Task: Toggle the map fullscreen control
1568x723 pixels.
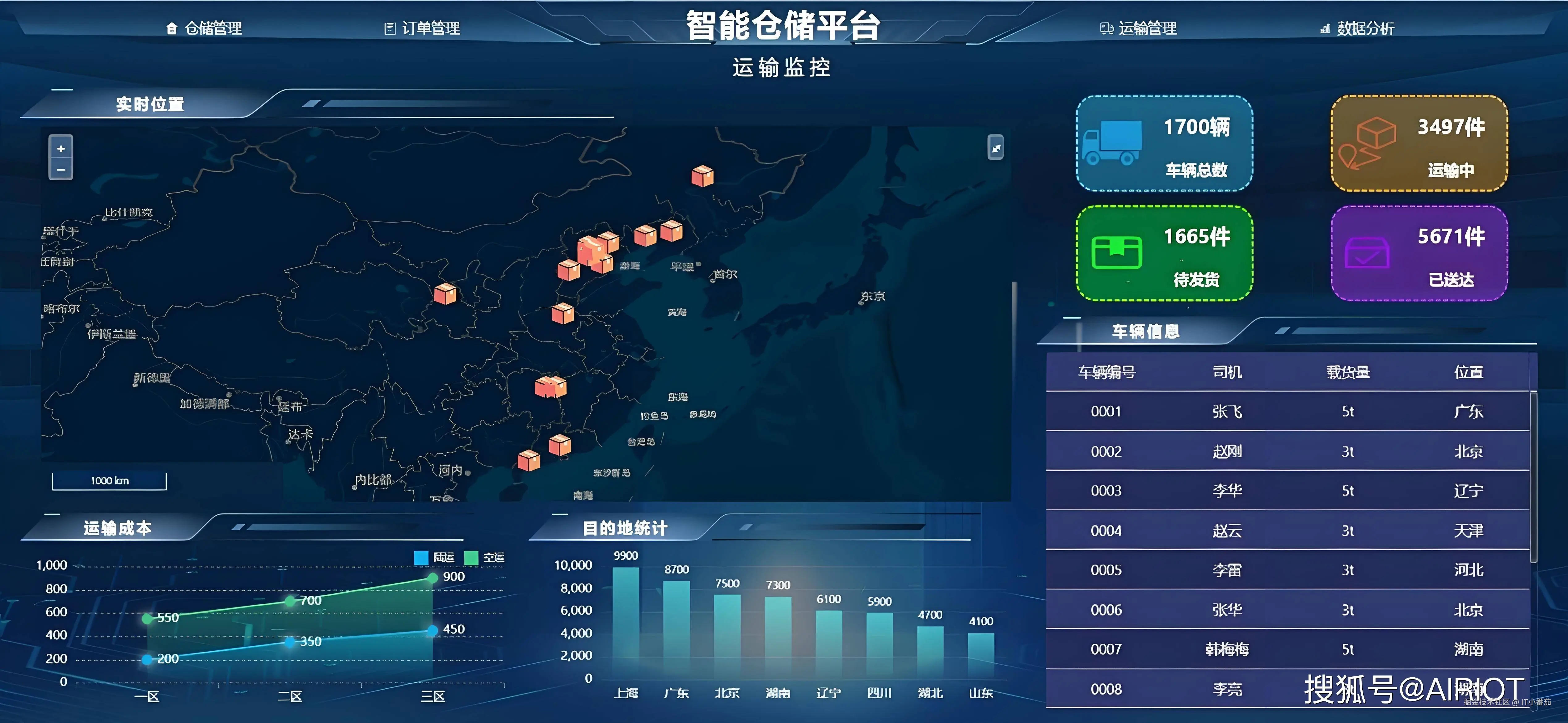Action: pos(996,148)
